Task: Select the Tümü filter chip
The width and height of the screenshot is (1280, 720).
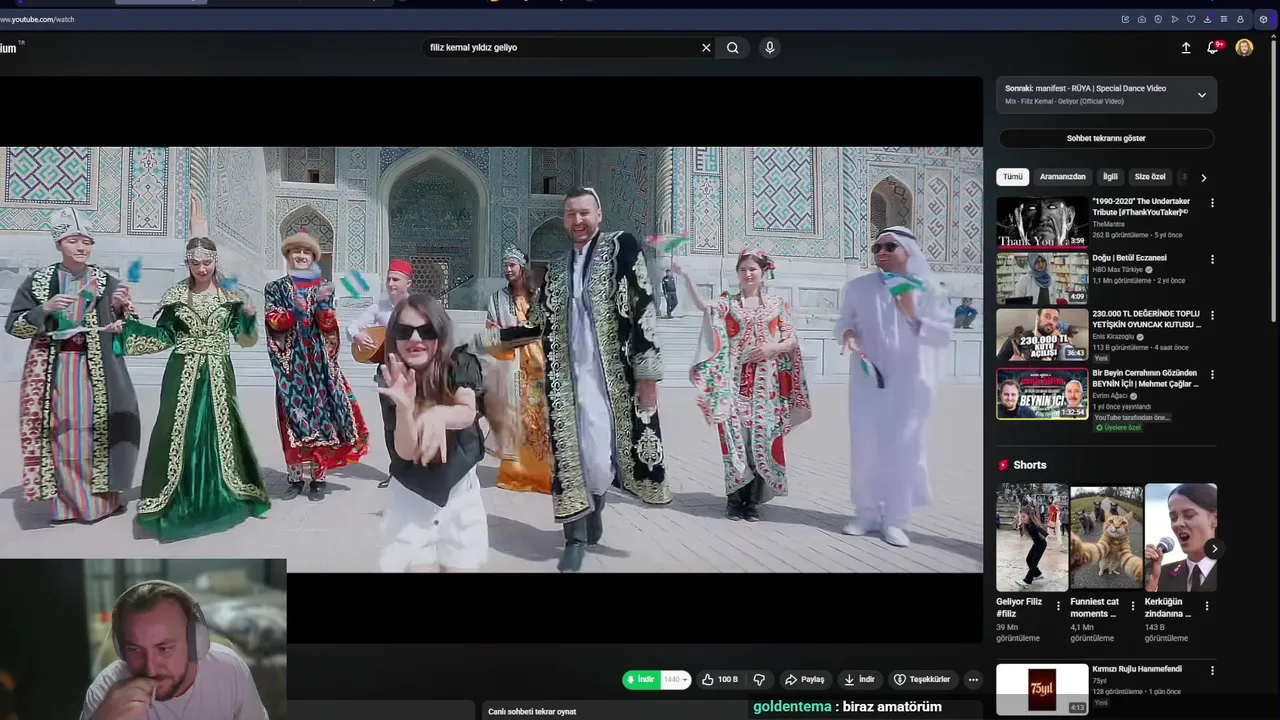Action: click(1013, 177)
